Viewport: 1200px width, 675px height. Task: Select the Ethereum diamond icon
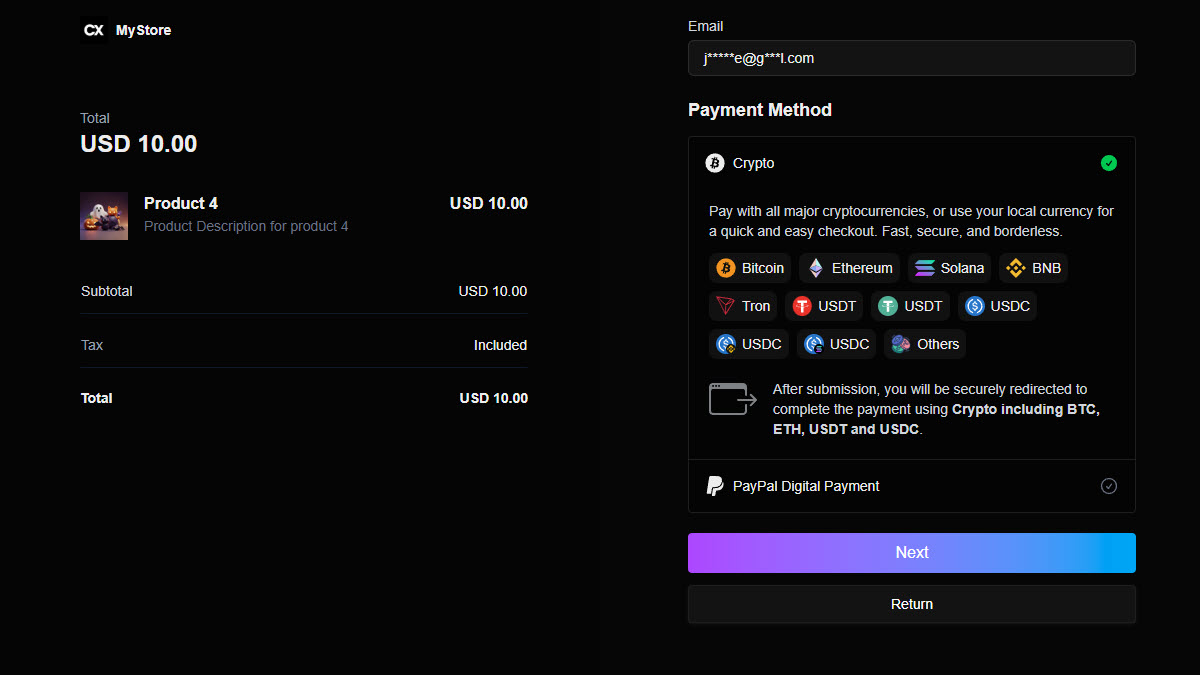coord(816,268)
